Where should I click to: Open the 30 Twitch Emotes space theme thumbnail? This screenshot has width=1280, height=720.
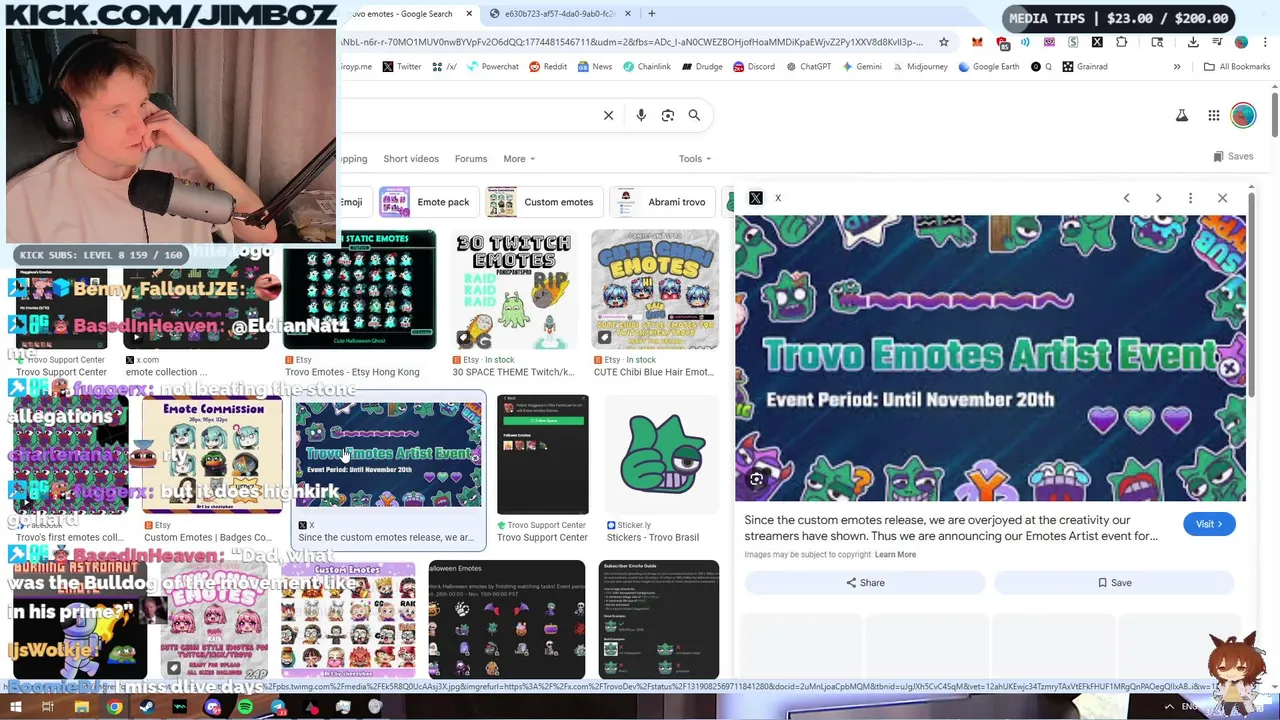pyautogui.click(x=512, y=290)
